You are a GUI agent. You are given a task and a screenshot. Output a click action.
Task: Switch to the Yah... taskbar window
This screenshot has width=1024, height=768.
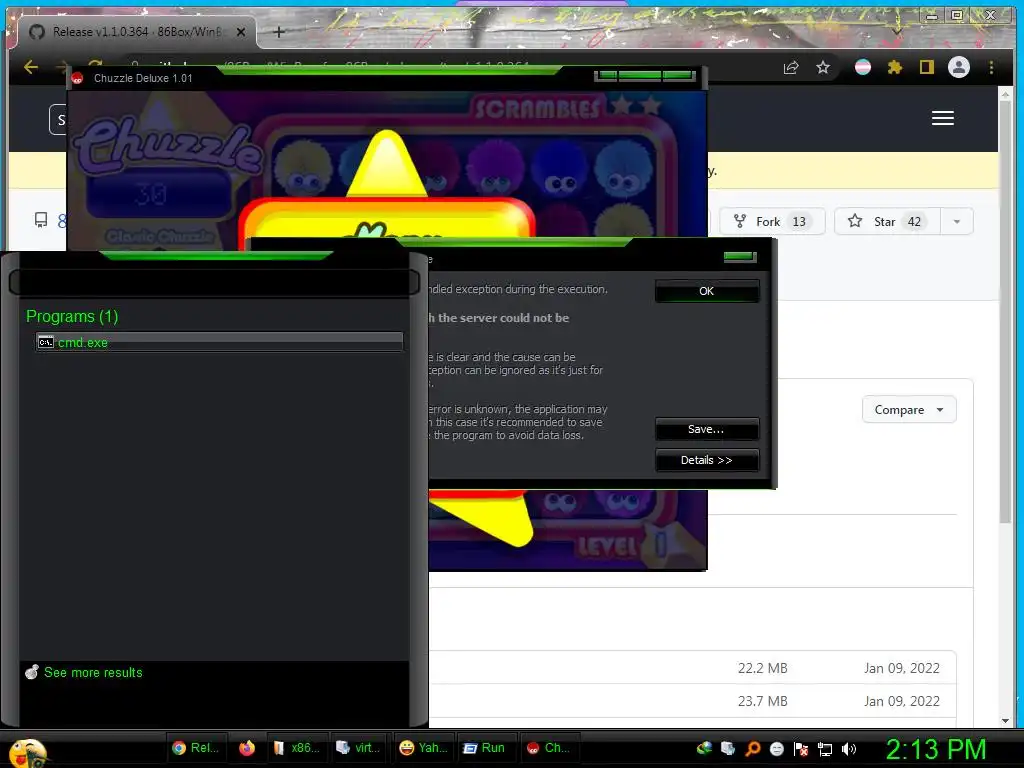(423, 748)
